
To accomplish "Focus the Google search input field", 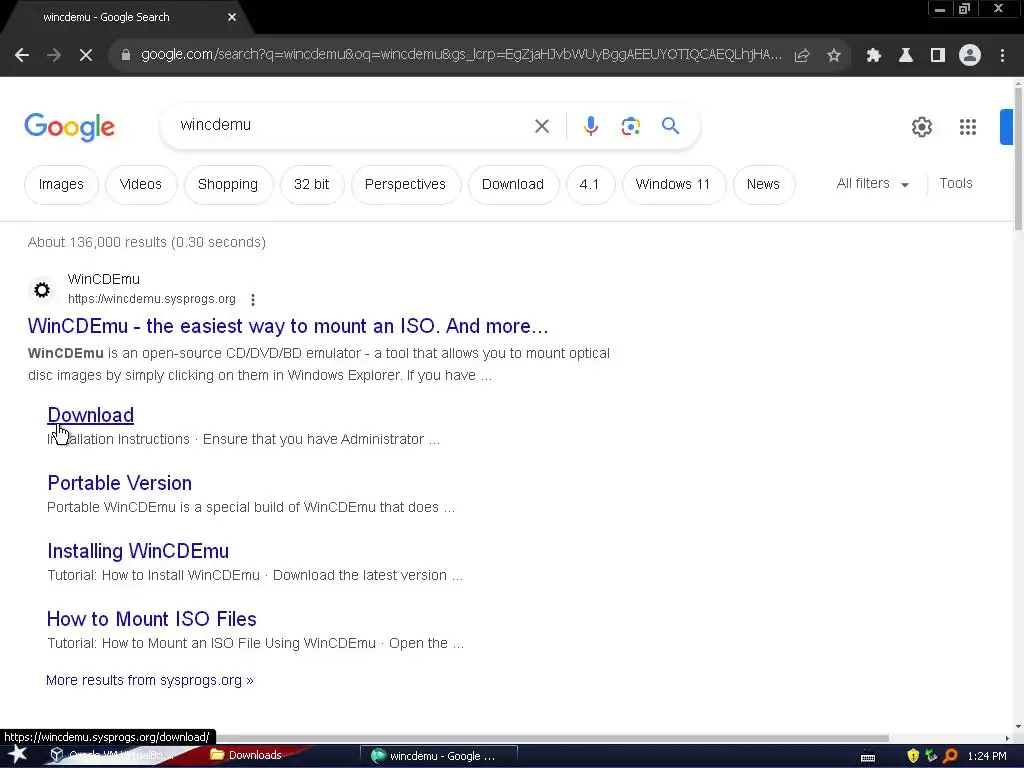I will (x=353, y=125).
